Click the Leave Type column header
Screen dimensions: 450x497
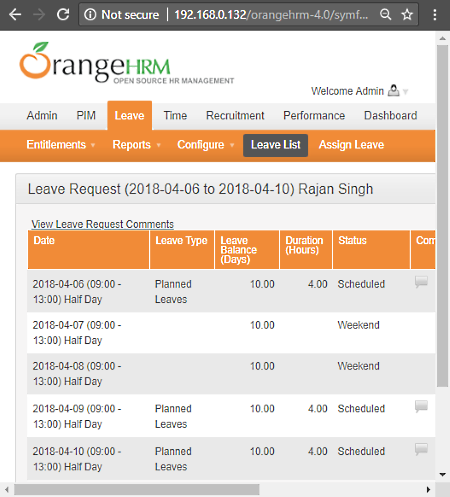point(182,249)
